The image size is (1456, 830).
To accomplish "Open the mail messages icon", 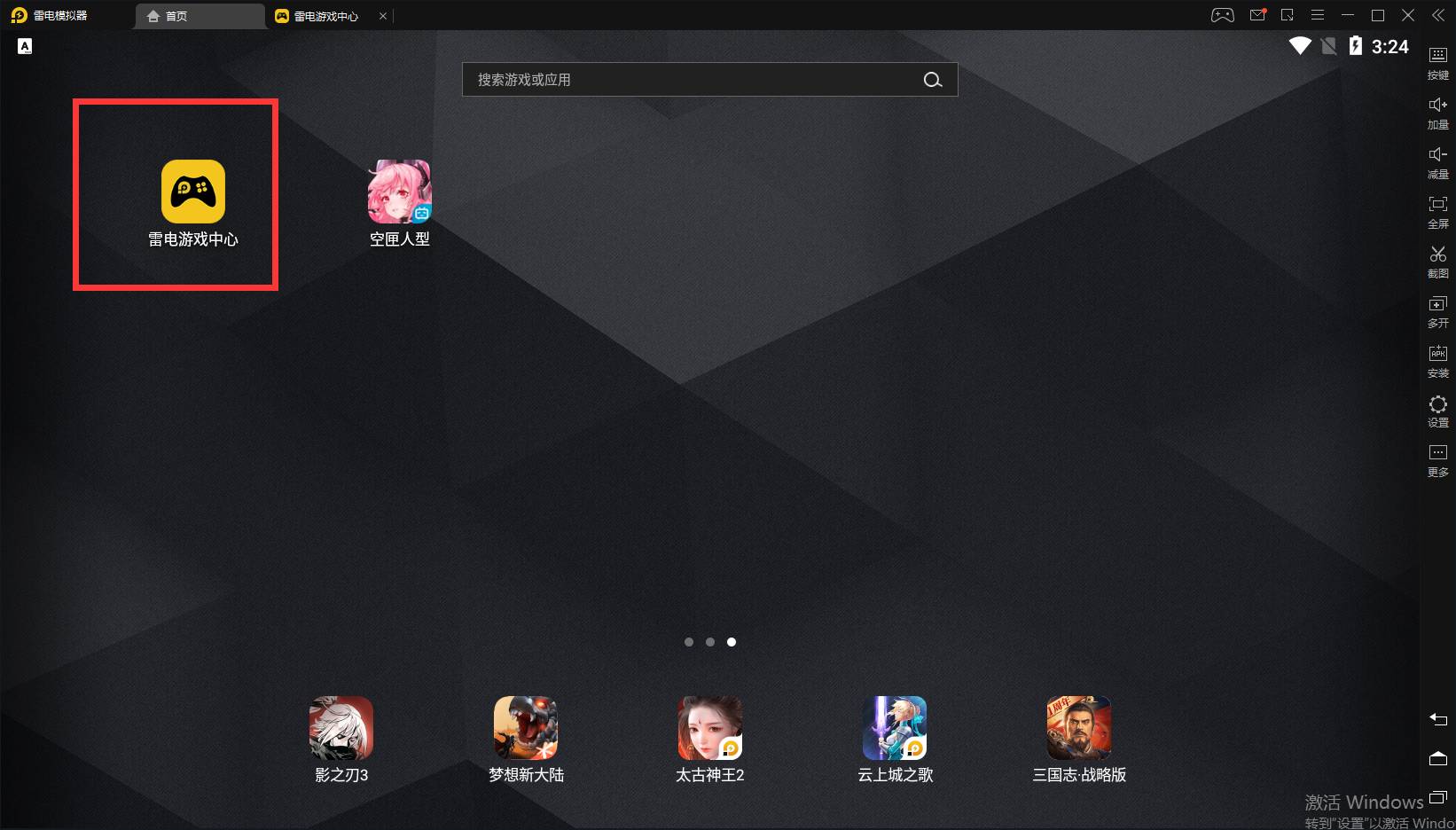I will pos(1257,15).
